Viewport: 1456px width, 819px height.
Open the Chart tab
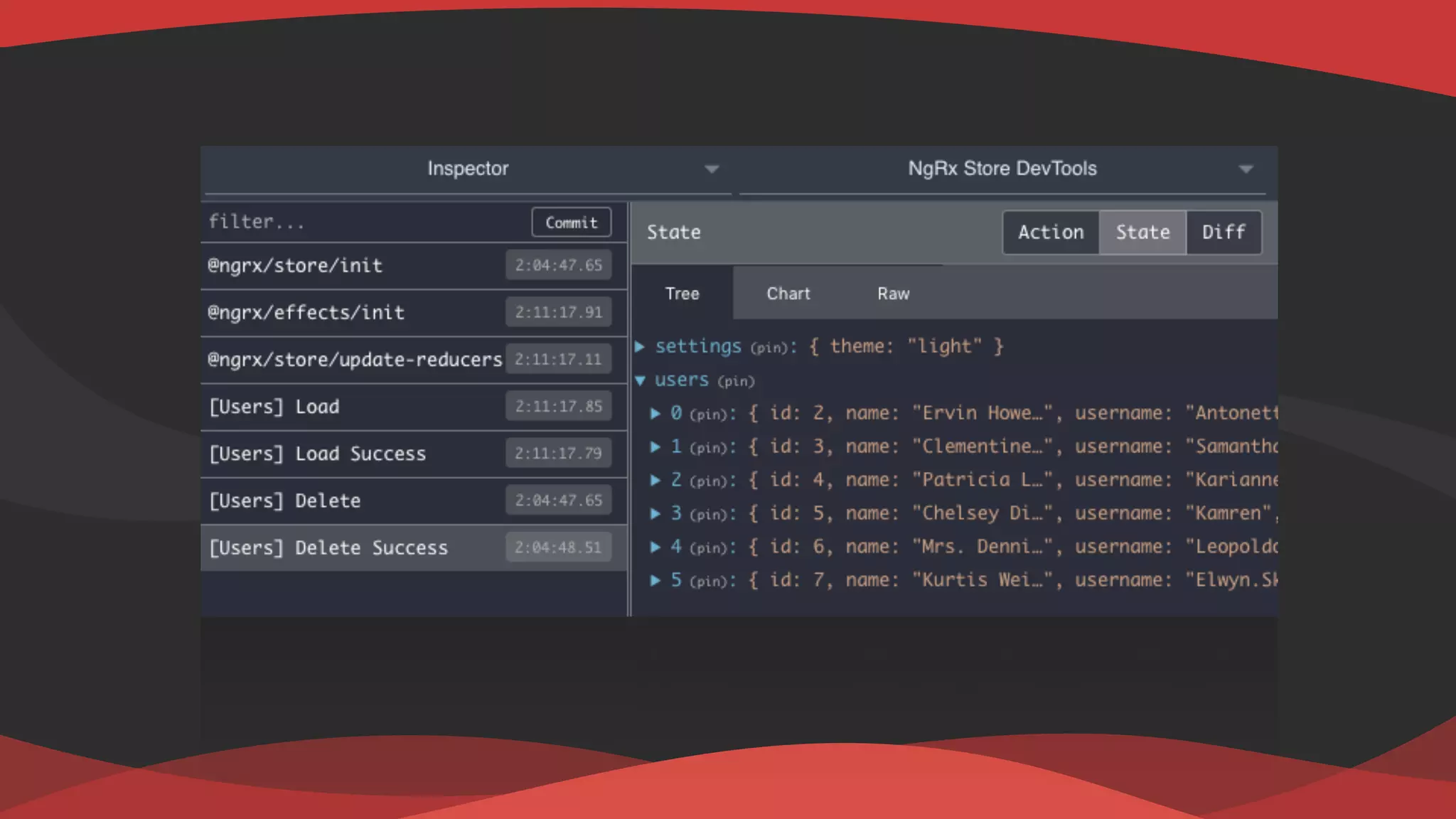(x=788, y=294)
